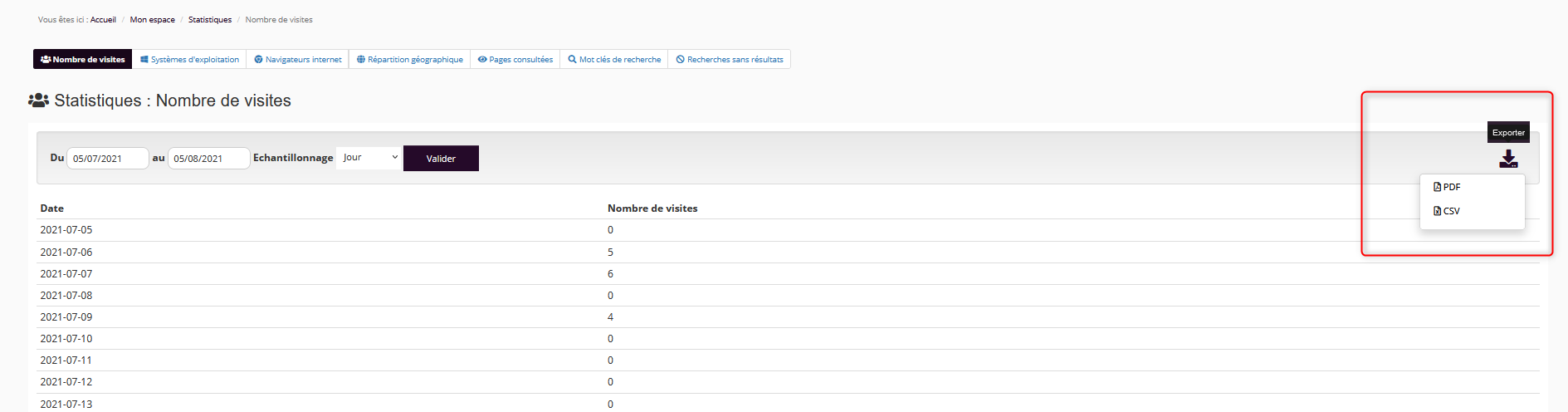1568x412 pixels.
Task: Open the Nombre de visites tab
Action: [x=83, y=60]
